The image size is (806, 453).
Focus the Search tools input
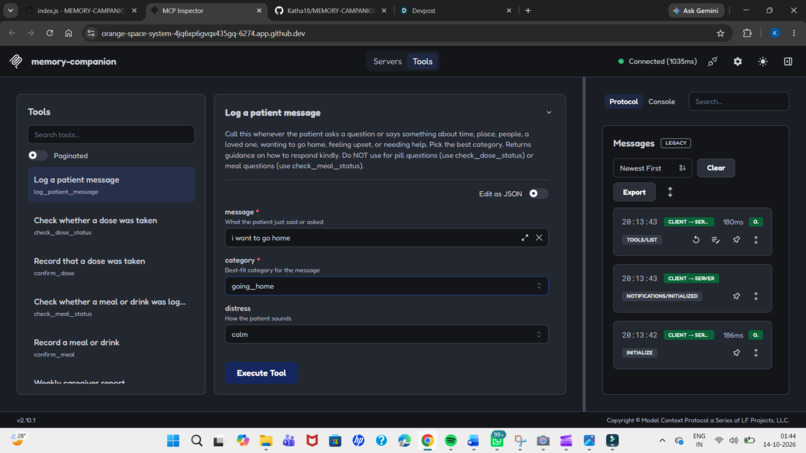[x=111, y=135]
